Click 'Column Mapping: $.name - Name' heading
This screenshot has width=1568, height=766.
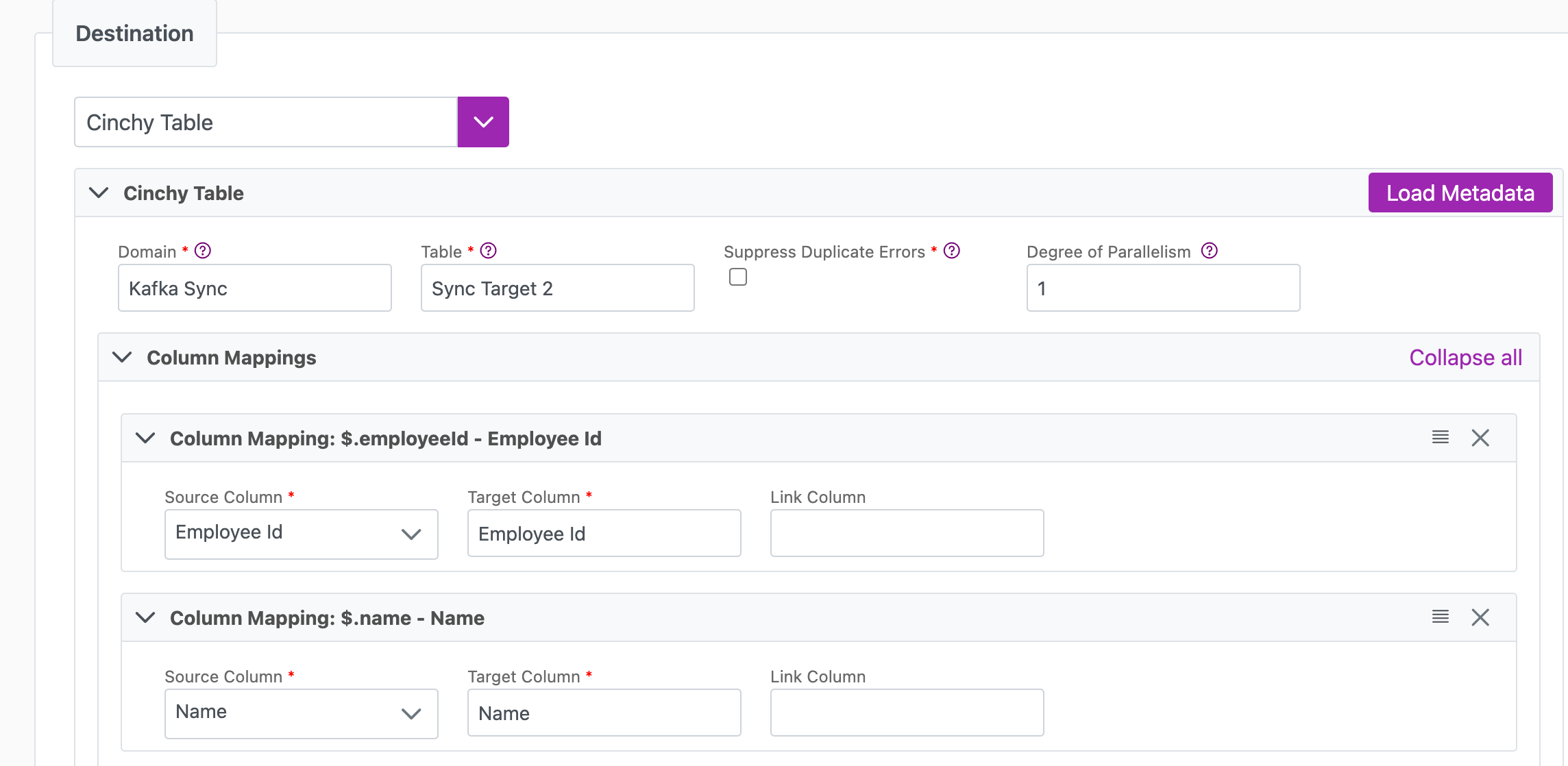tap(327, 618)
